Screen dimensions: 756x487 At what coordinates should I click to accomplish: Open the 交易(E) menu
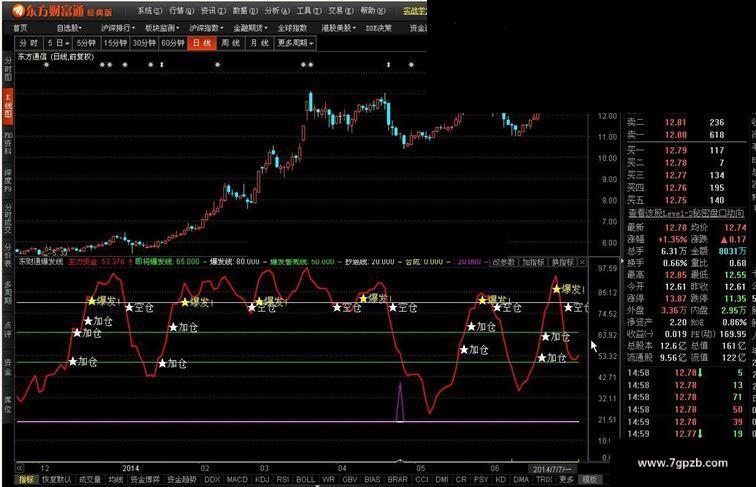point(340,10)
